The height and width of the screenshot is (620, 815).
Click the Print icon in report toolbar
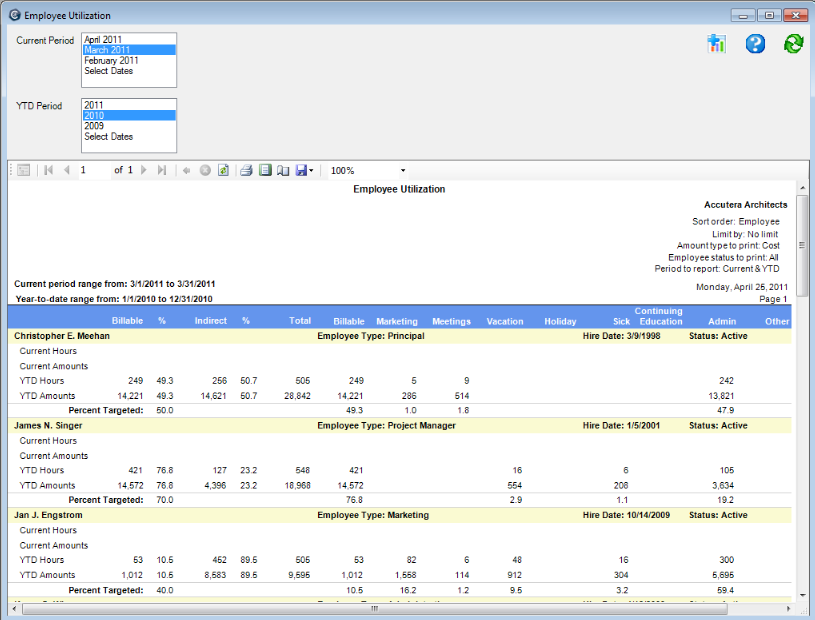point(246,170)
